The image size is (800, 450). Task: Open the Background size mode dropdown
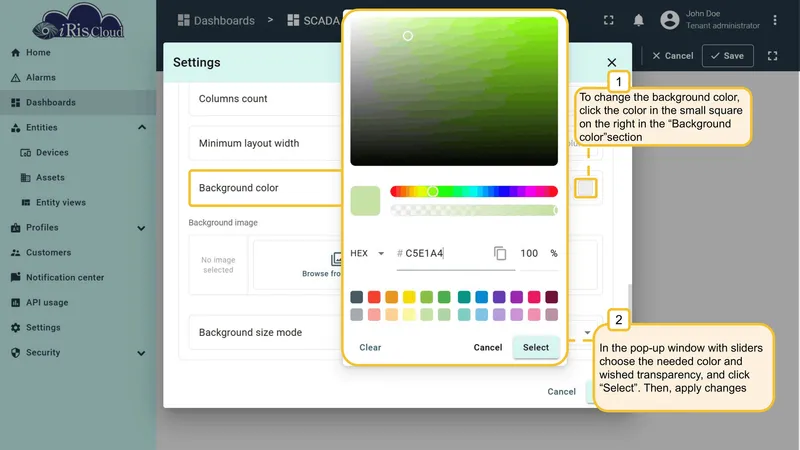pos(587,333)
